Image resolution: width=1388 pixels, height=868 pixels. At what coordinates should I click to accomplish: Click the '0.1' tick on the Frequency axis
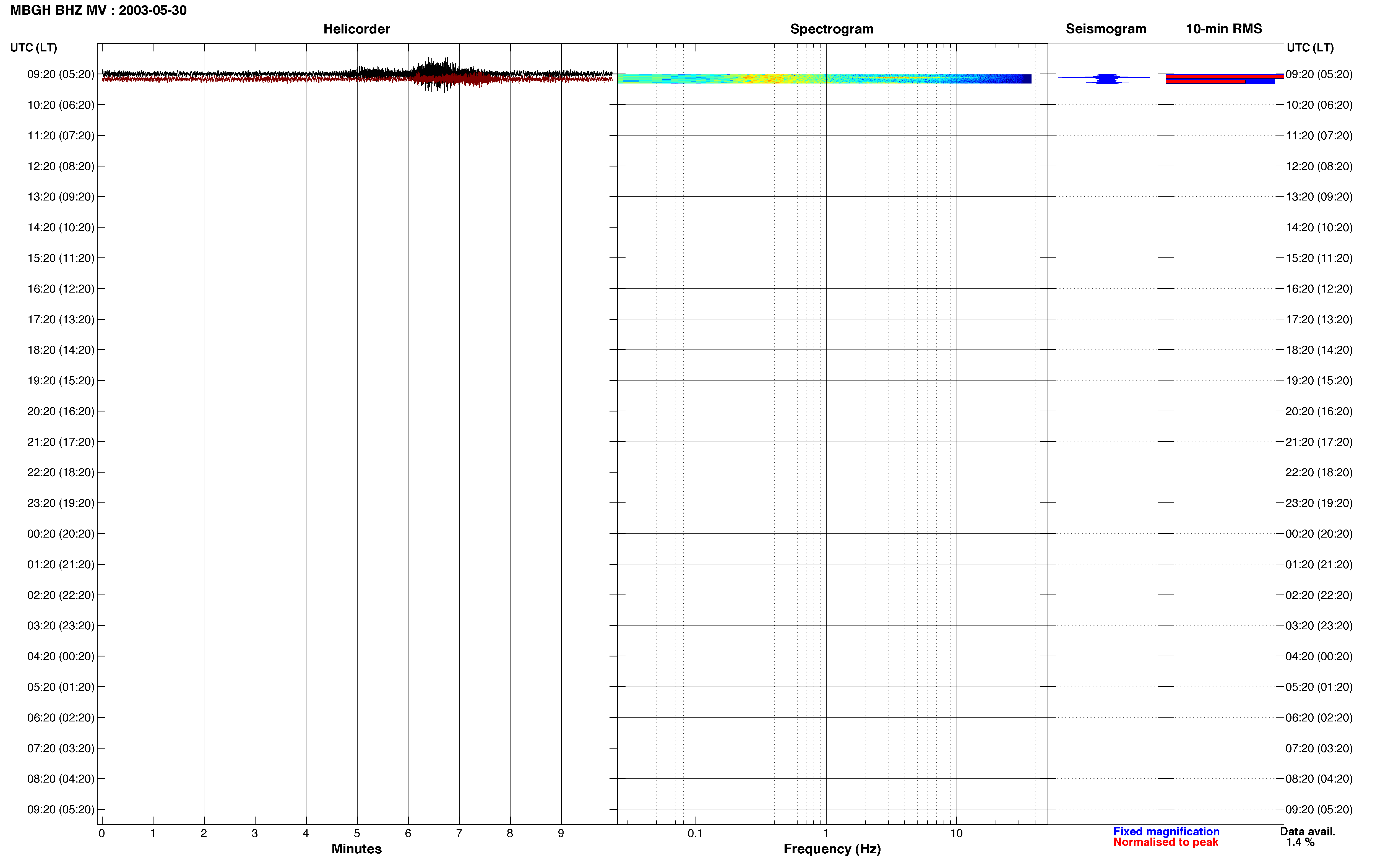(695, 833)
